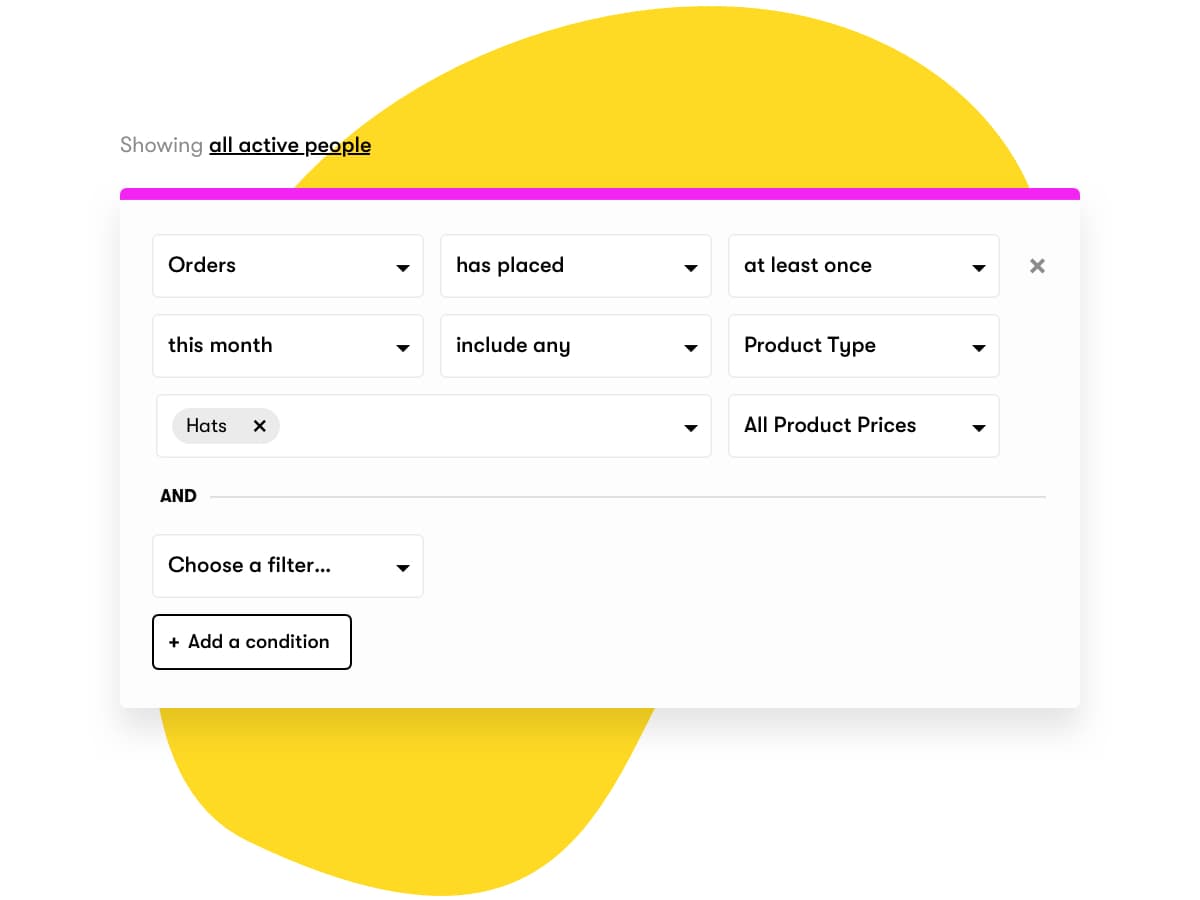Remove the Hats tag

(x=260, y=426)
